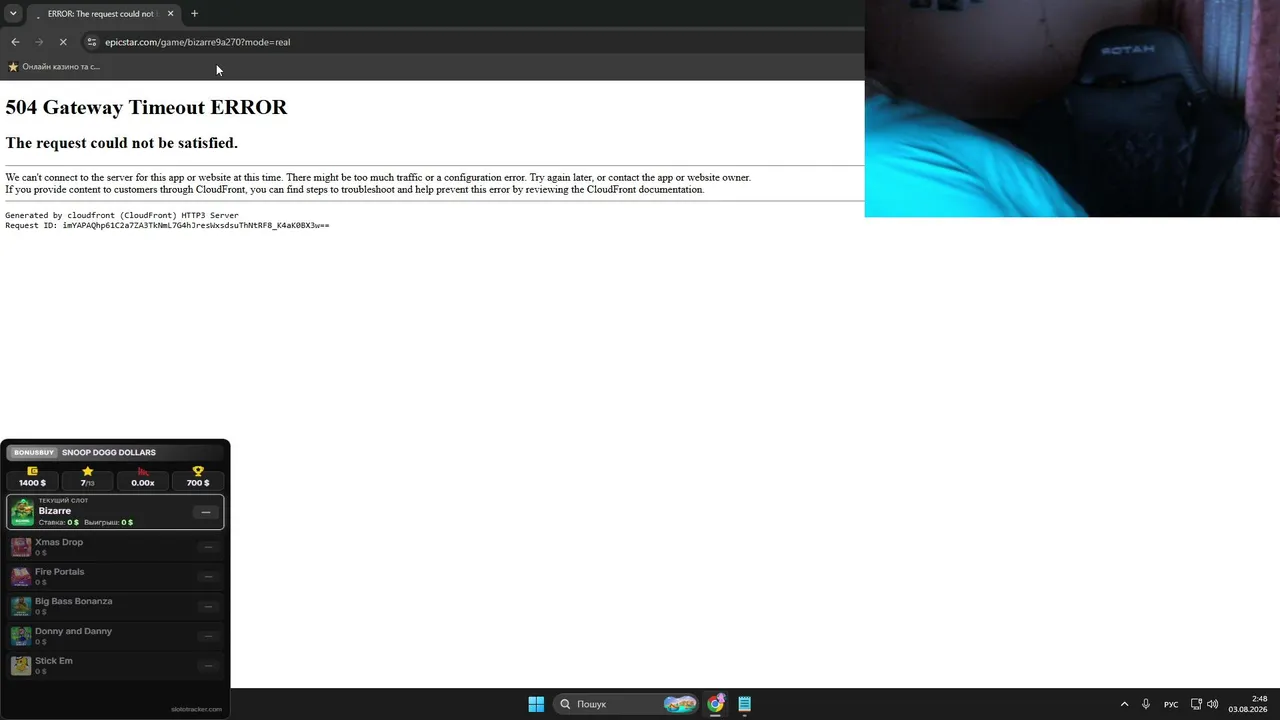
Task: Click the Fire Portals slot thumbnail
Action: pos(21,577)
